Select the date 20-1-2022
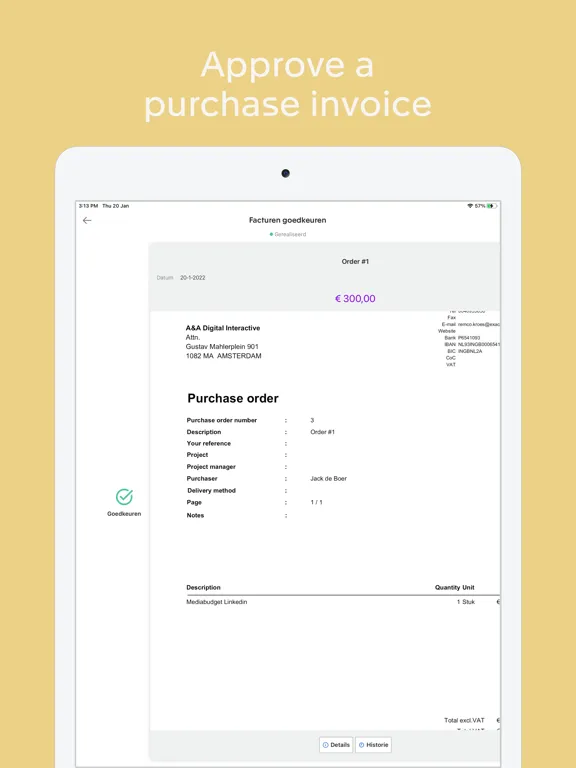 click(192, 278)
